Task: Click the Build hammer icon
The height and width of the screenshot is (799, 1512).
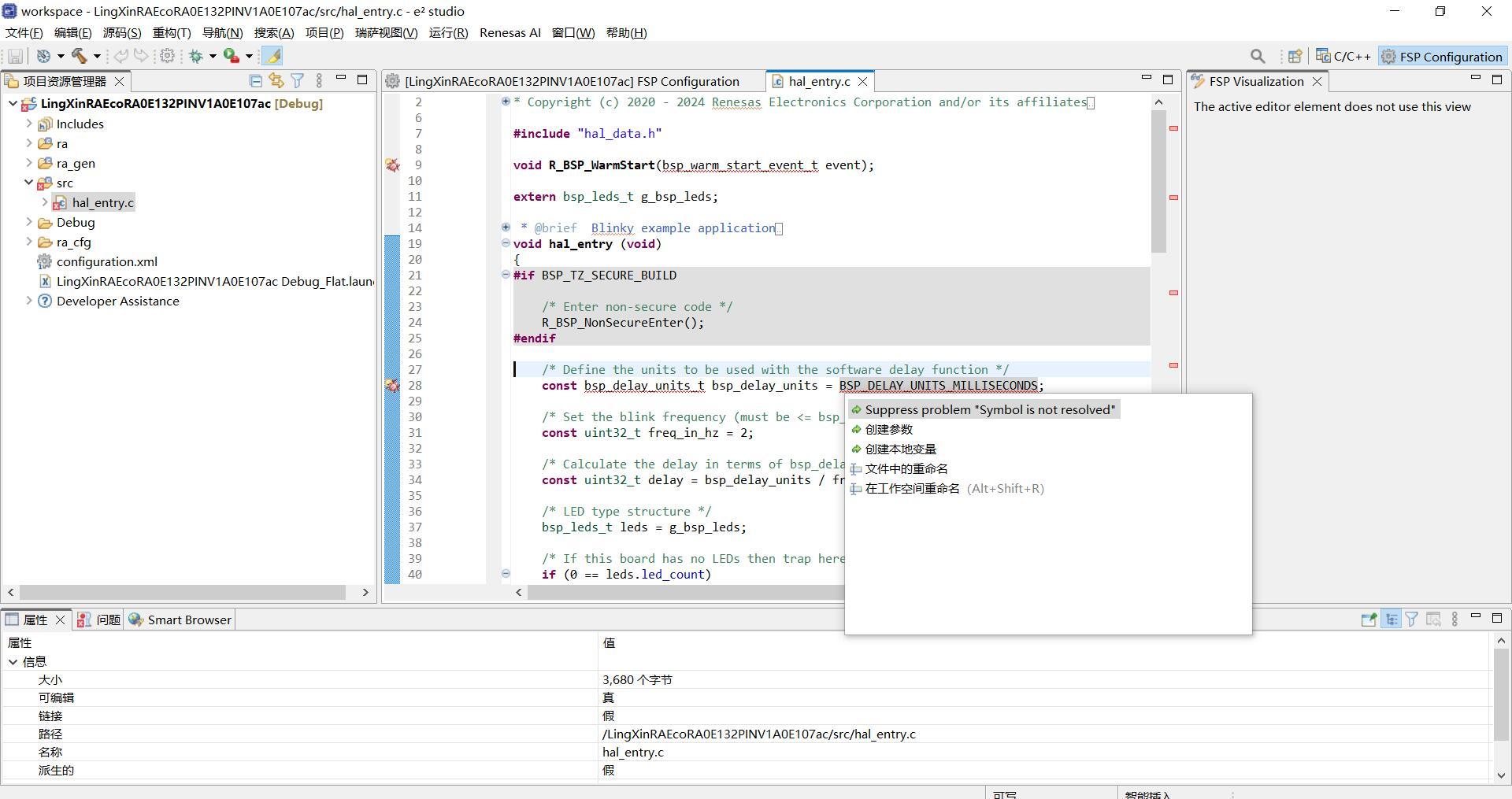Action: 79,56
